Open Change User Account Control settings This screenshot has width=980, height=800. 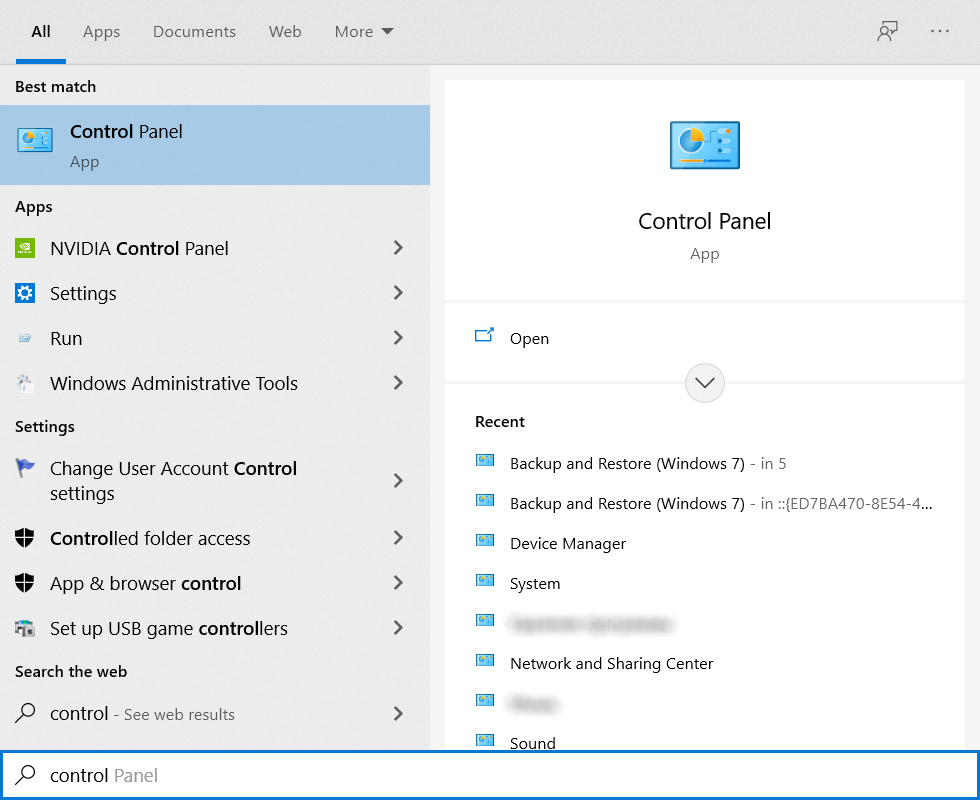coord(215,481)
